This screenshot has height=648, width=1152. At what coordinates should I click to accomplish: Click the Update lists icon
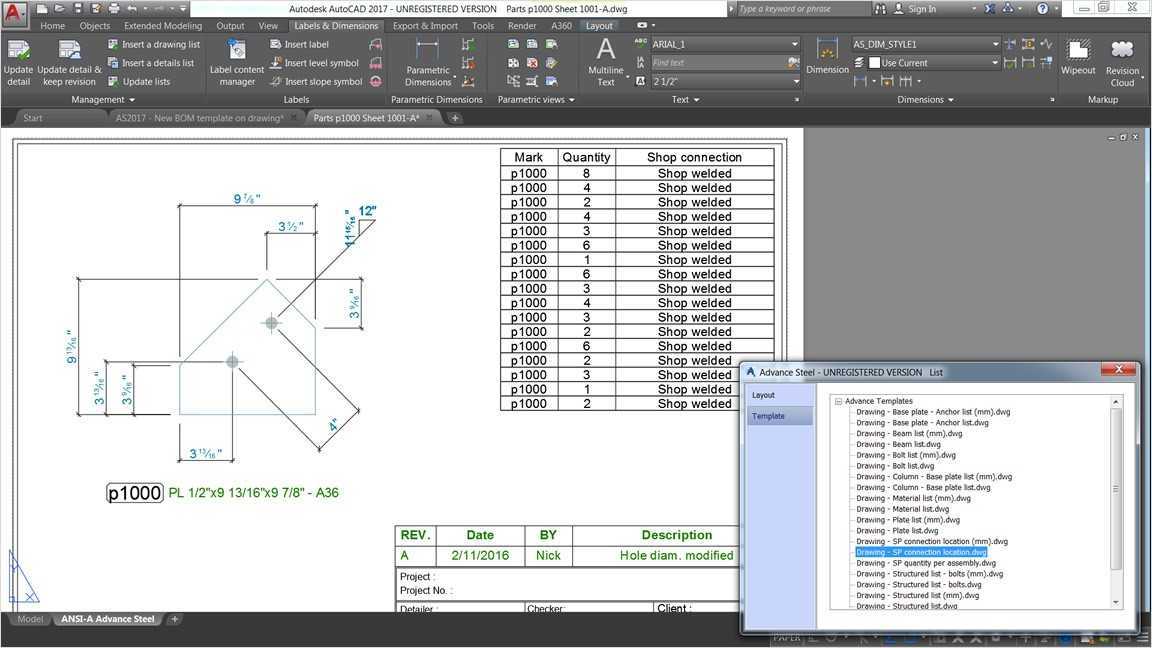click(x=113, y=82)
